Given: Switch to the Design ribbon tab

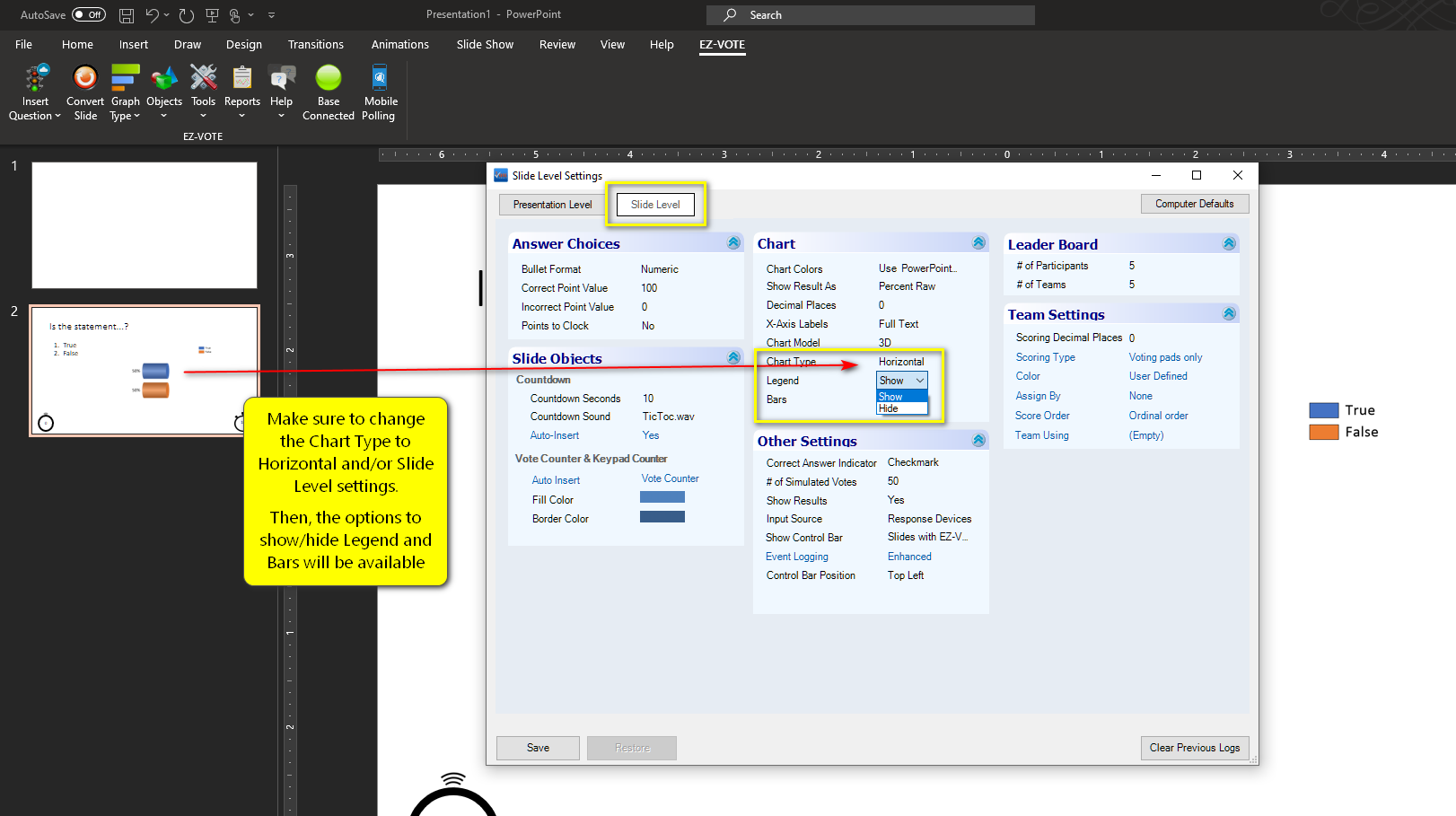Looking at the screenshot, I should click(x=244, y=44).
